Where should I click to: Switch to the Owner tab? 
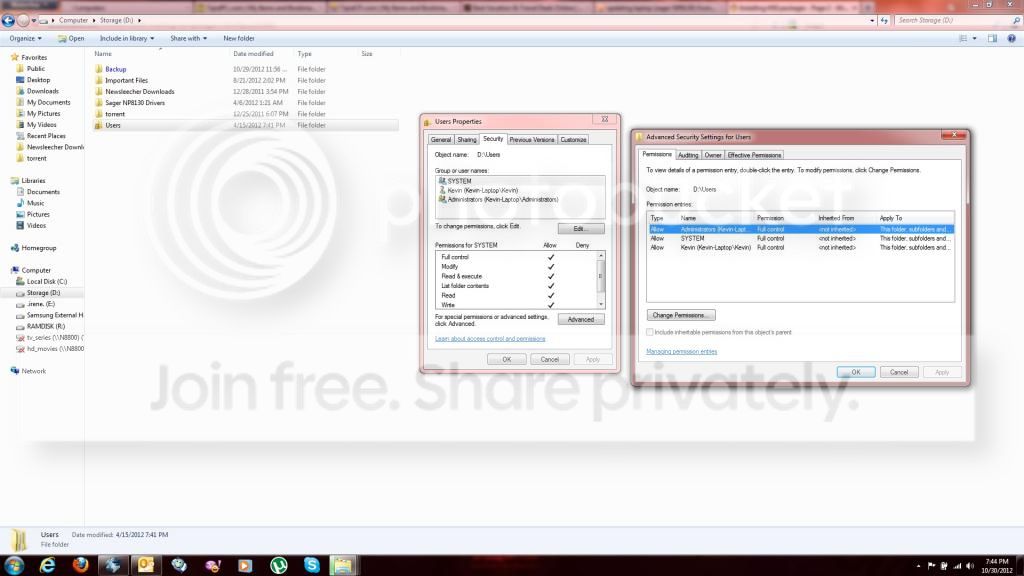click(712, 155)
